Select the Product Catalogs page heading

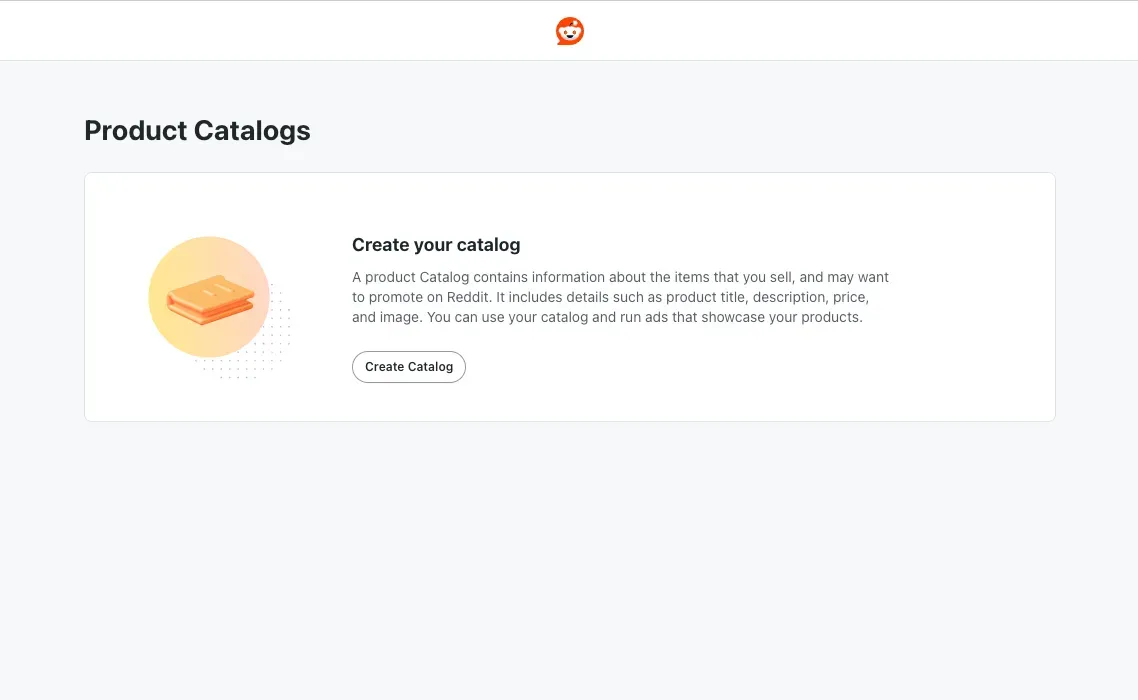click(197, 131)
